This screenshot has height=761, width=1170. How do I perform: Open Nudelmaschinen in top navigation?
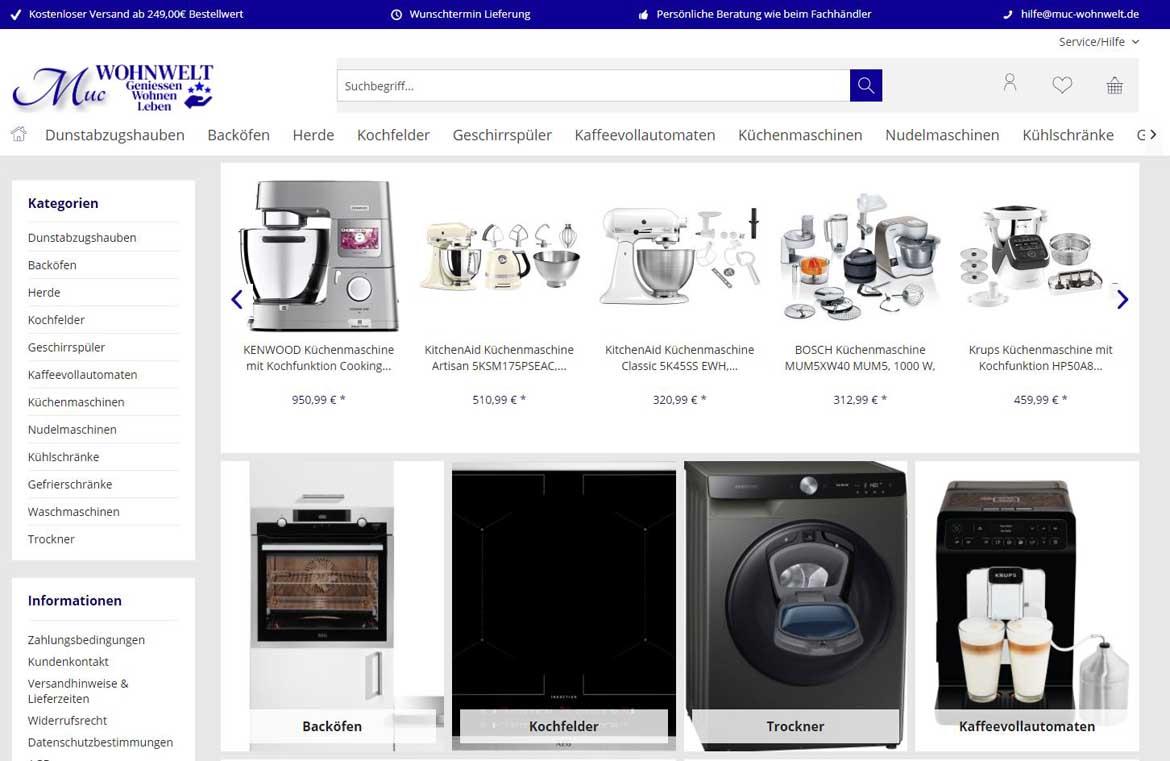coord(942,135)
